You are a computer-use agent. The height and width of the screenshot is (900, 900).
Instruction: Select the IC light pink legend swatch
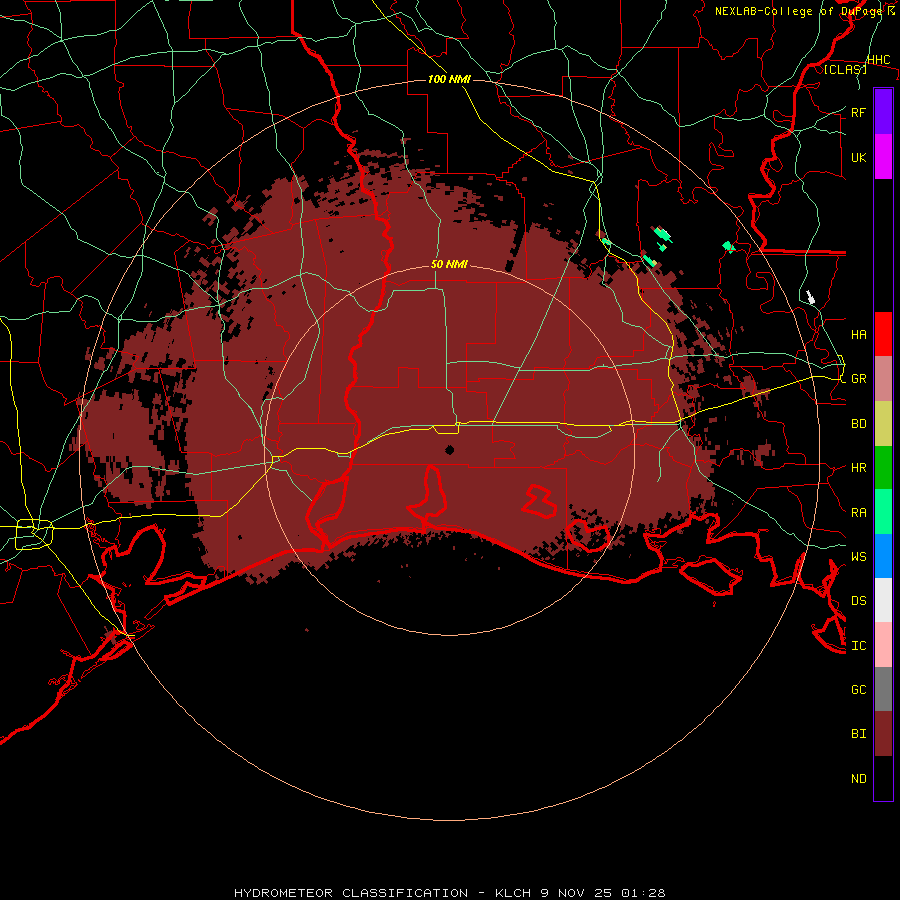[x=883, y=645]
